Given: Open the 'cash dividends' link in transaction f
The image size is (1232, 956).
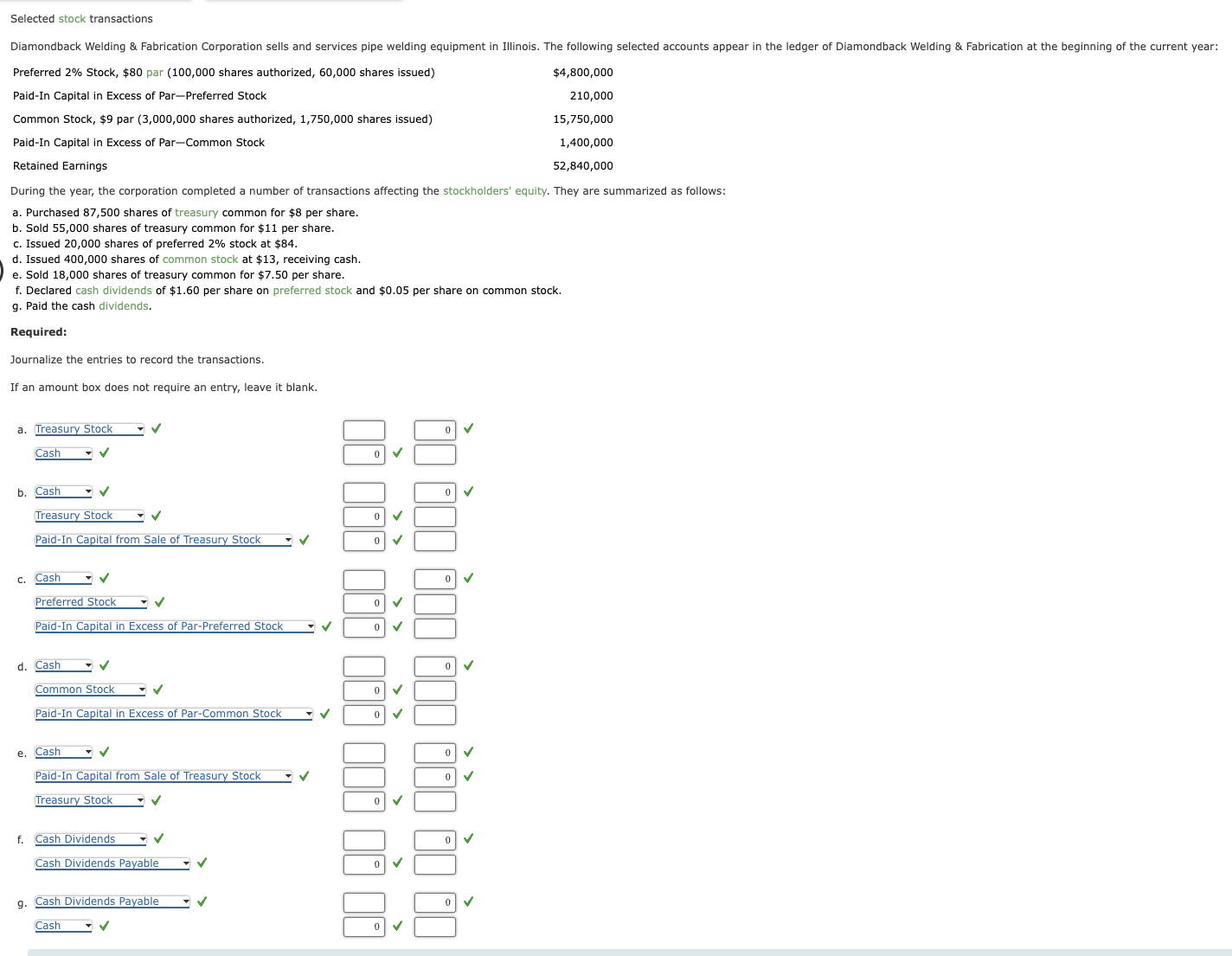Looking at the screenshot, I should (x=113, y=291).
